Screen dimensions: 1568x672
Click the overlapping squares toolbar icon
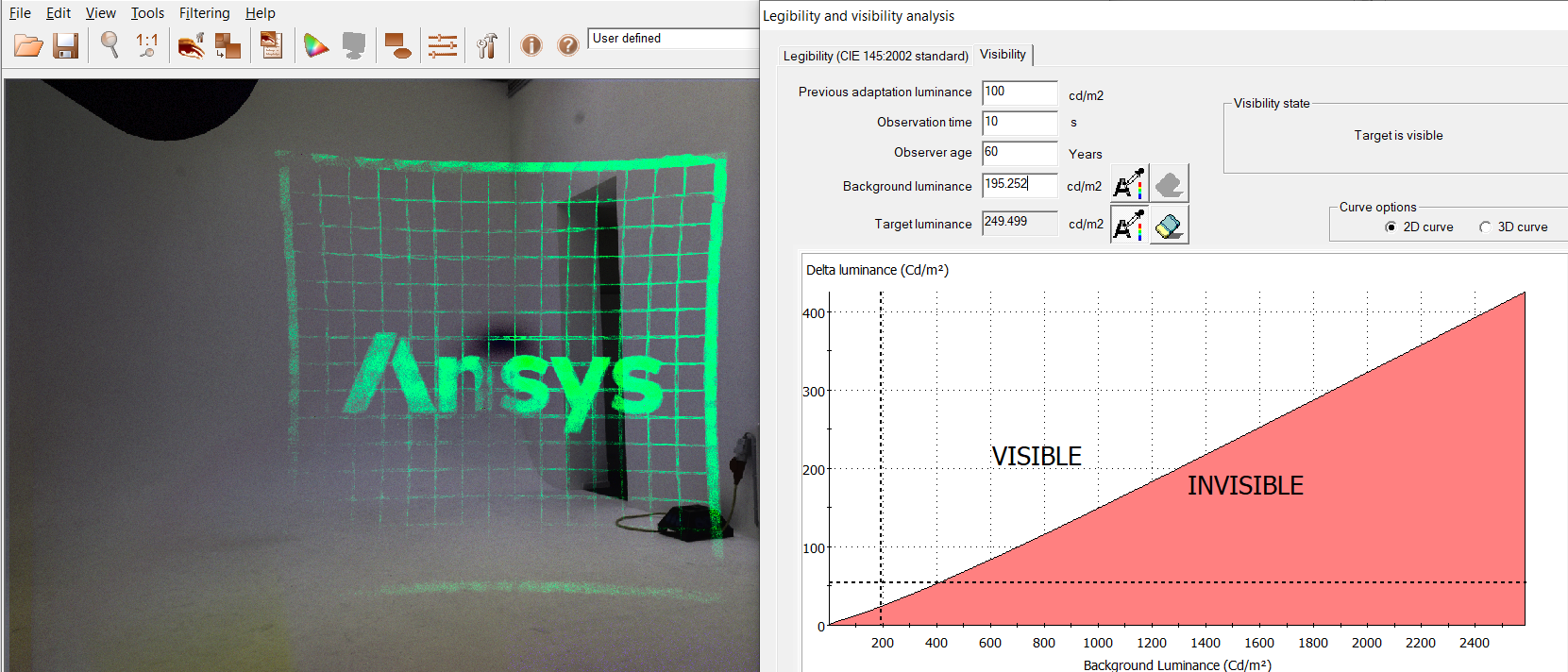tap(228, 45)
